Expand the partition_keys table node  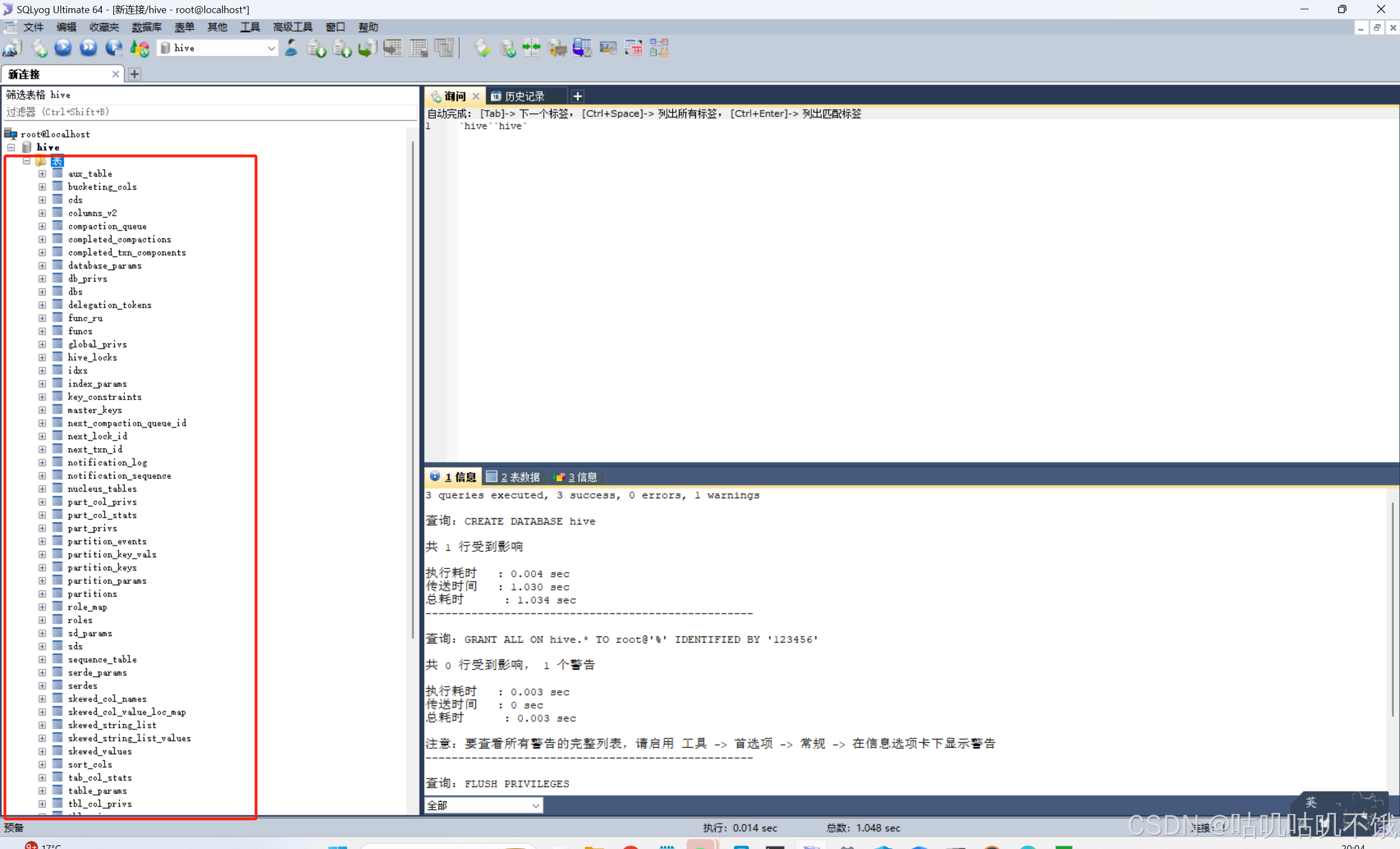(x=42, y=567)
